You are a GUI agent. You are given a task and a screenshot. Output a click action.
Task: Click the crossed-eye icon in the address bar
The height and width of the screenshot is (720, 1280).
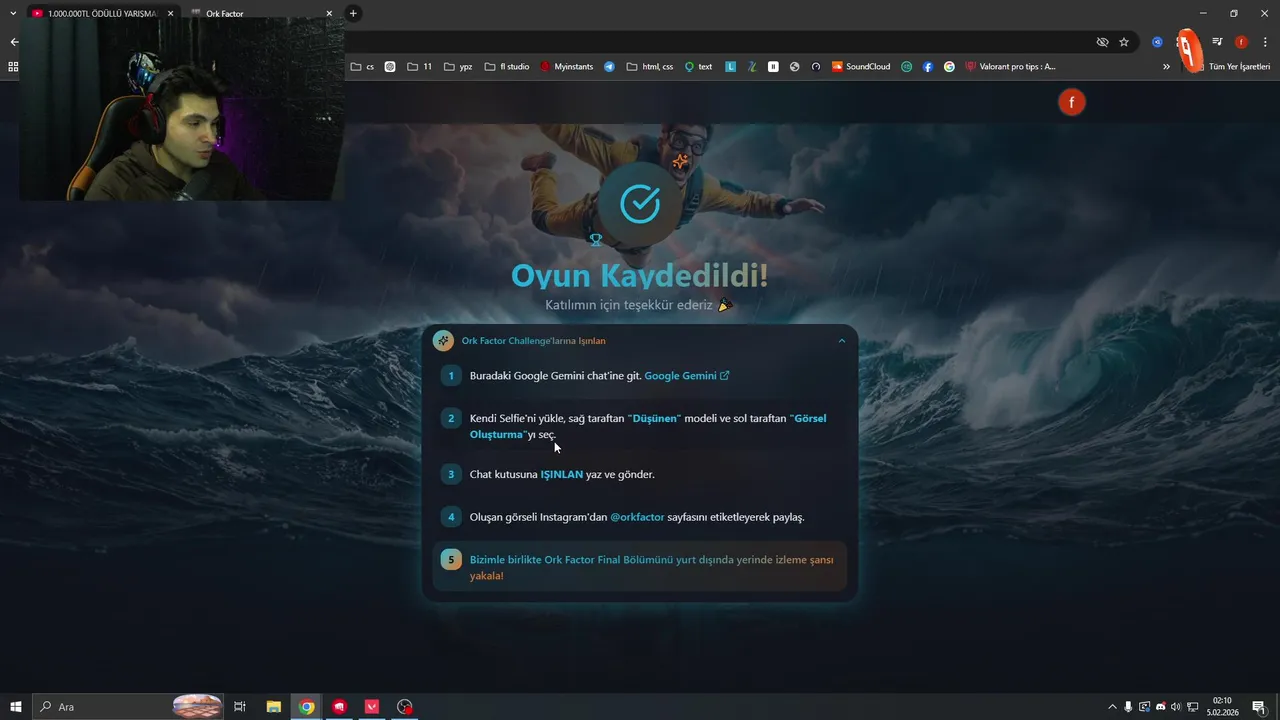1102,42
